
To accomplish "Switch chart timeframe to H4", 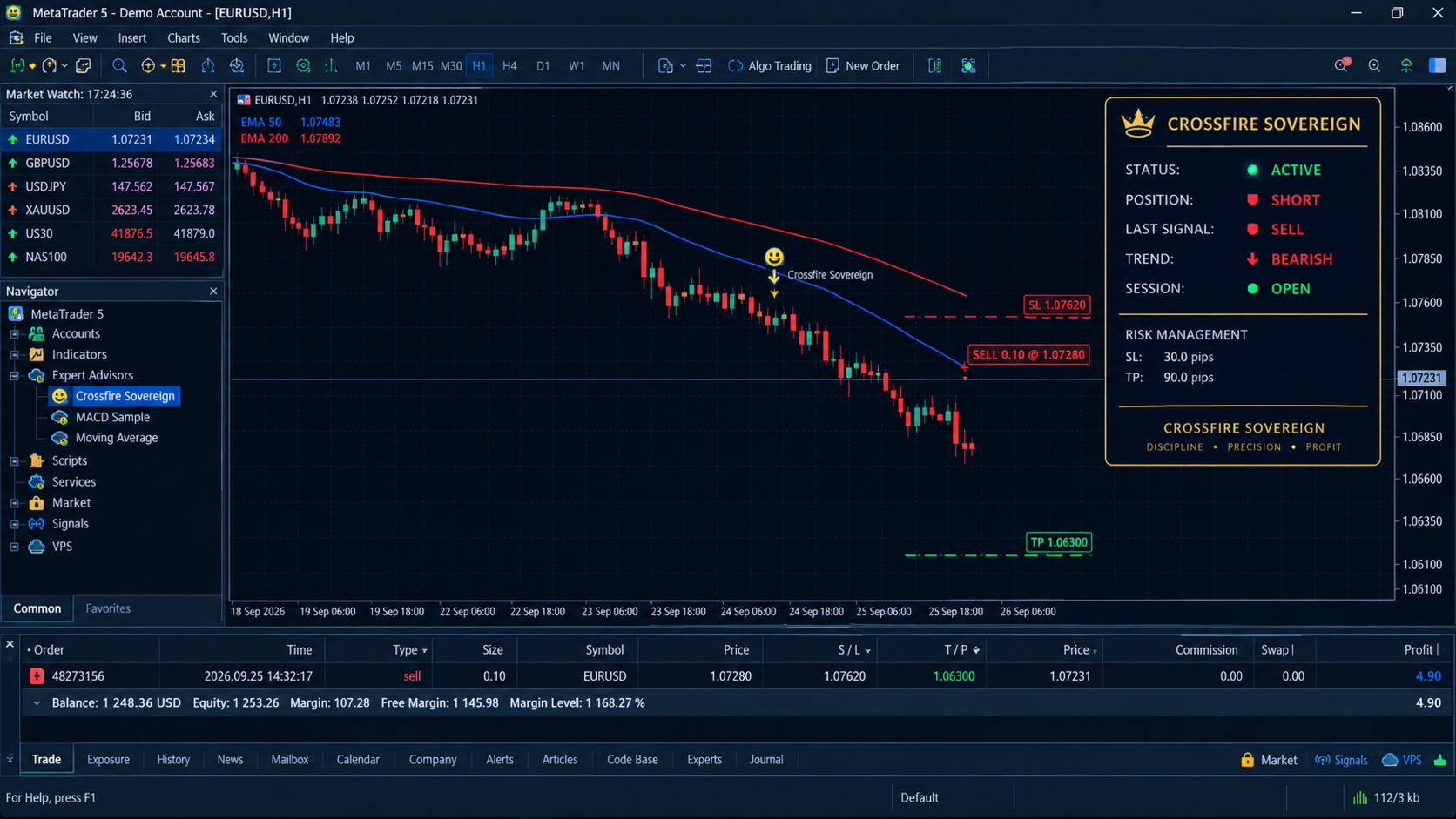I will pyautogui.click(x=509, y=66).
